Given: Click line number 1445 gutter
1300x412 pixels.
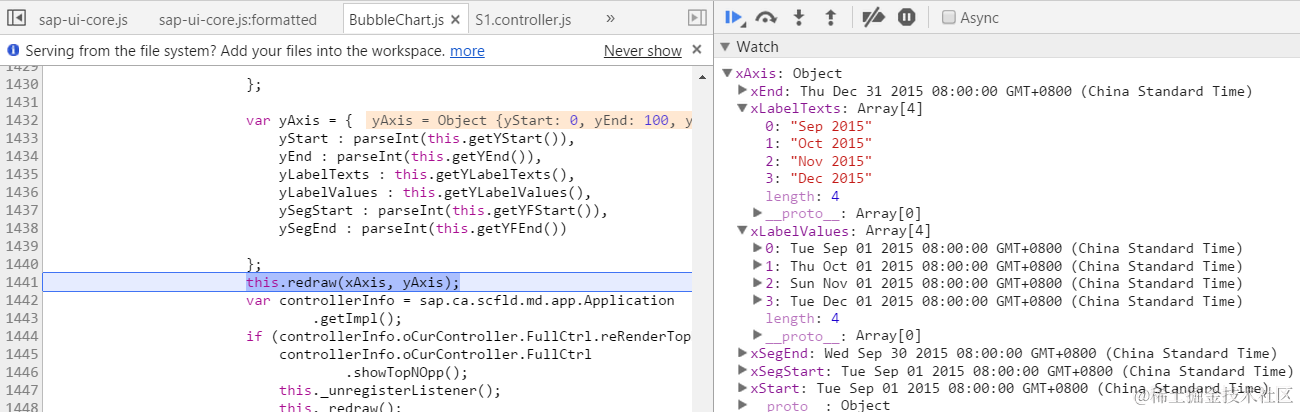Looking at the screenshot, I should (21, 354).
